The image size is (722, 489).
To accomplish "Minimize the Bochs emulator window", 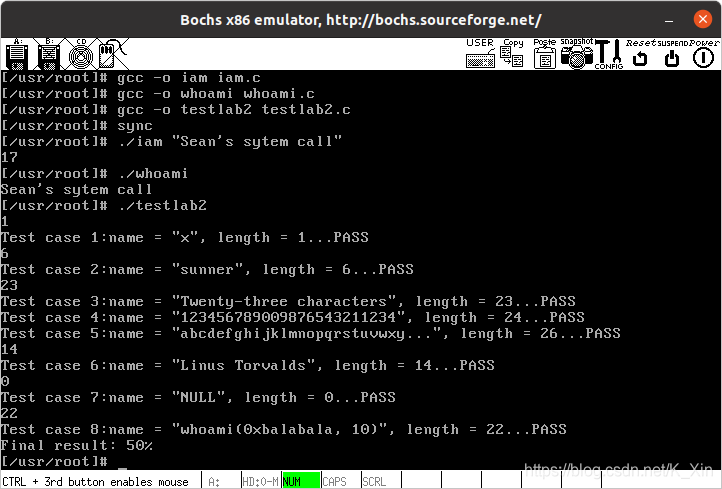I will (x=669, y=20).
